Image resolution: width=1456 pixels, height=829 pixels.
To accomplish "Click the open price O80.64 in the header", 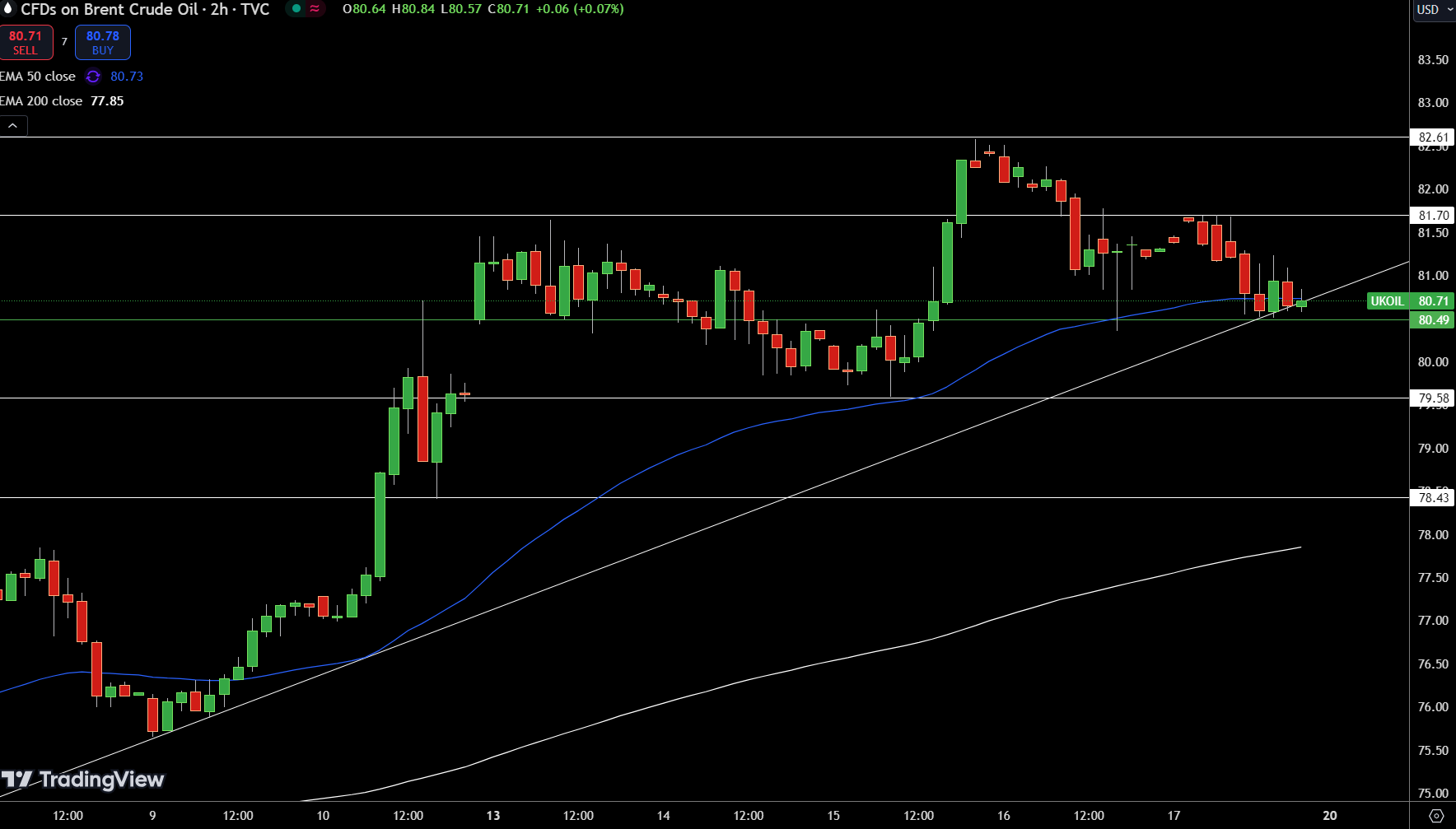I will pos(364,9).
